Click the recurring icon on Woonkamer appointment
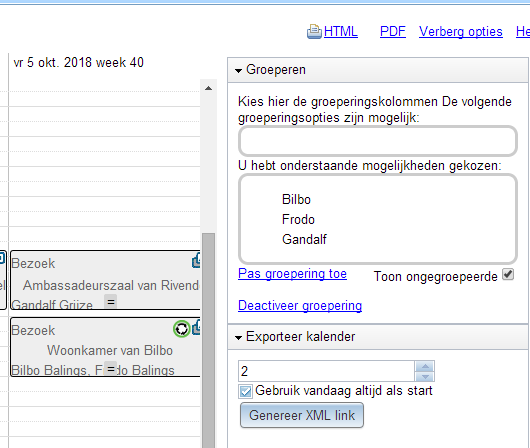The image size is (530, 448). coord(182,329)
